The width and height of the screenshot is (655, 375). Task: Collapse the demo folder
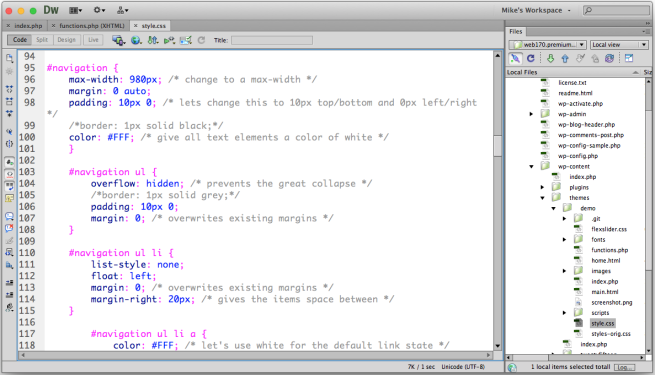tap(553, 208)
